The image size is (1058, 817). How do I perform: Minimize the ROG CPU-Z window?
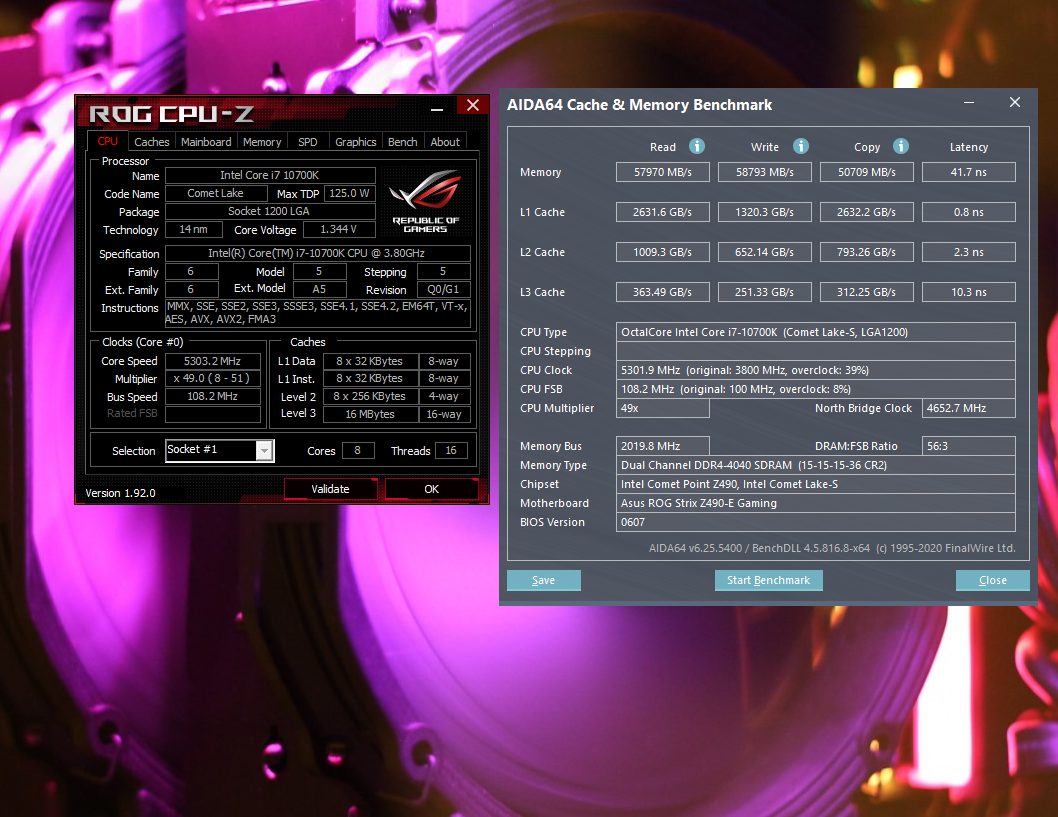[437, 108]
